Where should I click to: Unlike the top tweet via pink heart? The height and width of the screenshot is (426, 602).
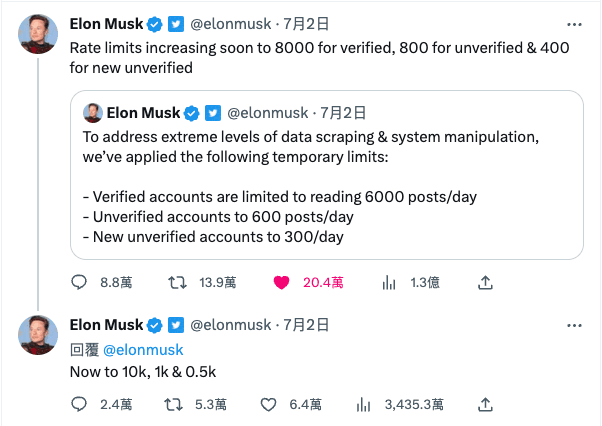281,283
